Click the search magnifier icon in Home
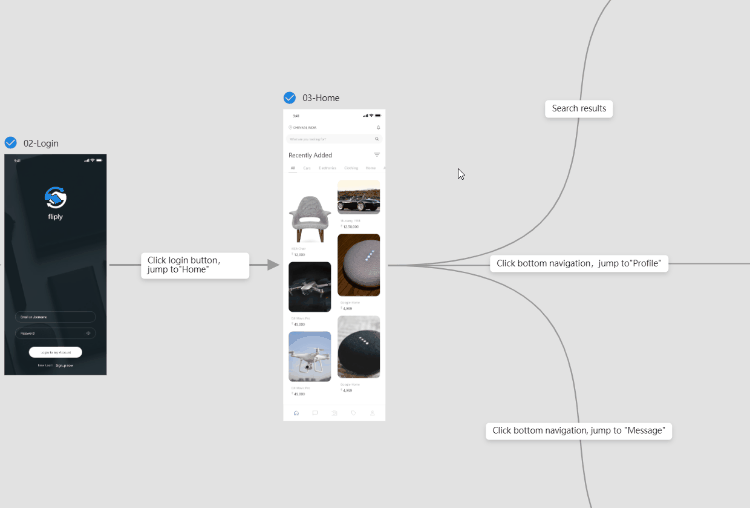Viewport: 750px width, 508px height. coord(377,139)
